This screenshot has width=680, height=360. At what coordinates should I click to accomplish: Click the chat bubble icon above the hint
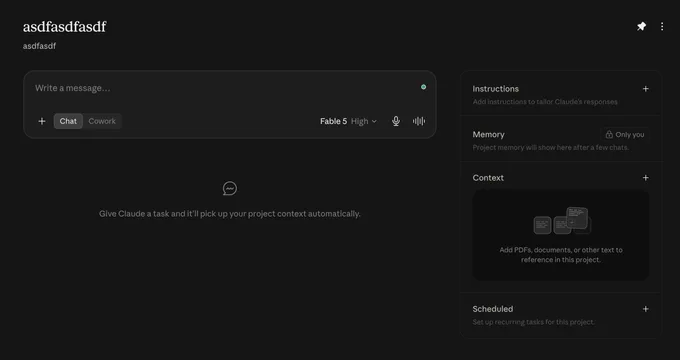pyautogui.click(x=229, y=188)
